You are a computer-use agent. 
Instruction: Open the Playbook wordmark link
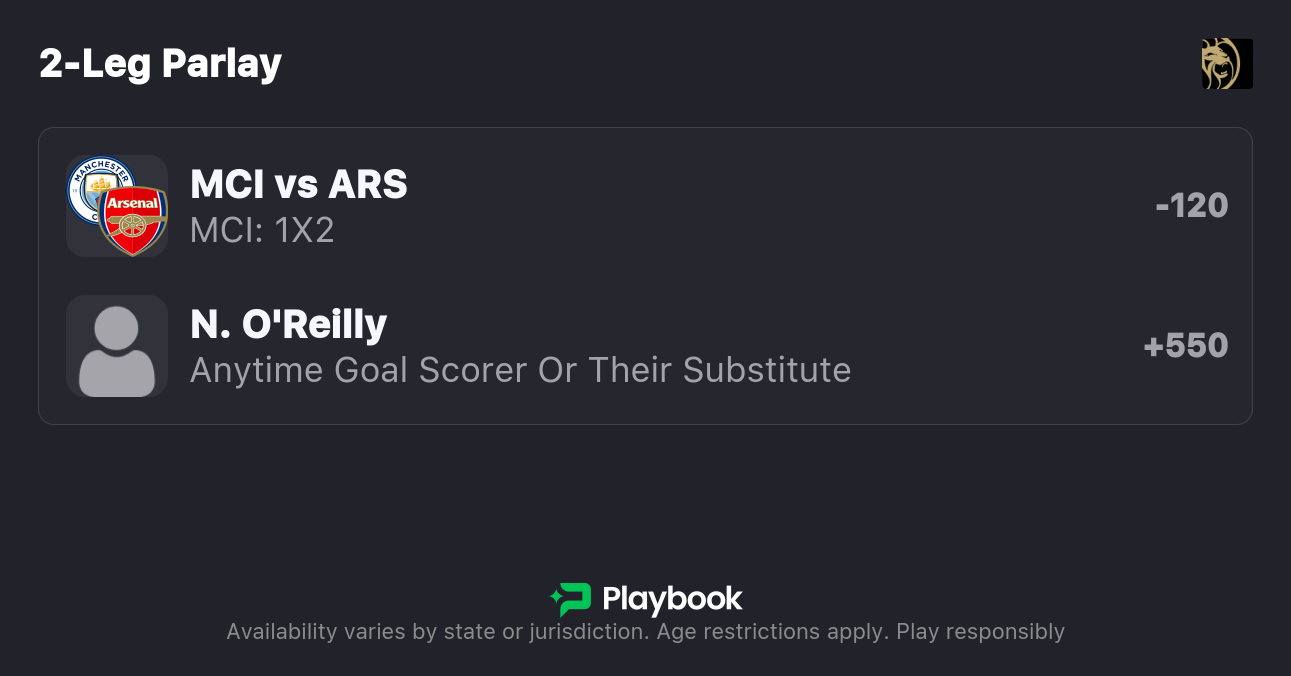(x=672, y=599)
